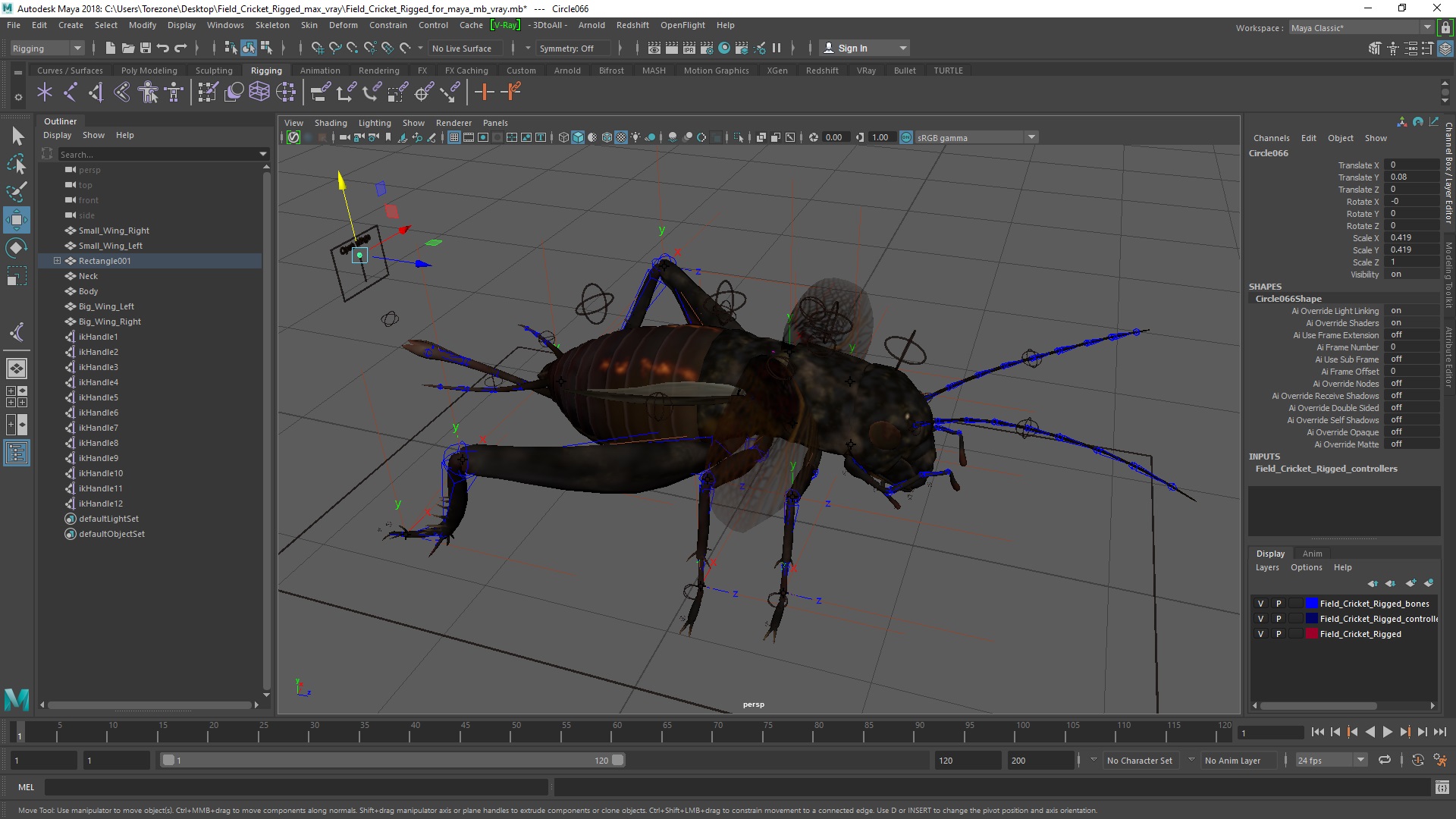Select the red Field_Cricket_Rigged layer color swatch

click(1312, 634)
